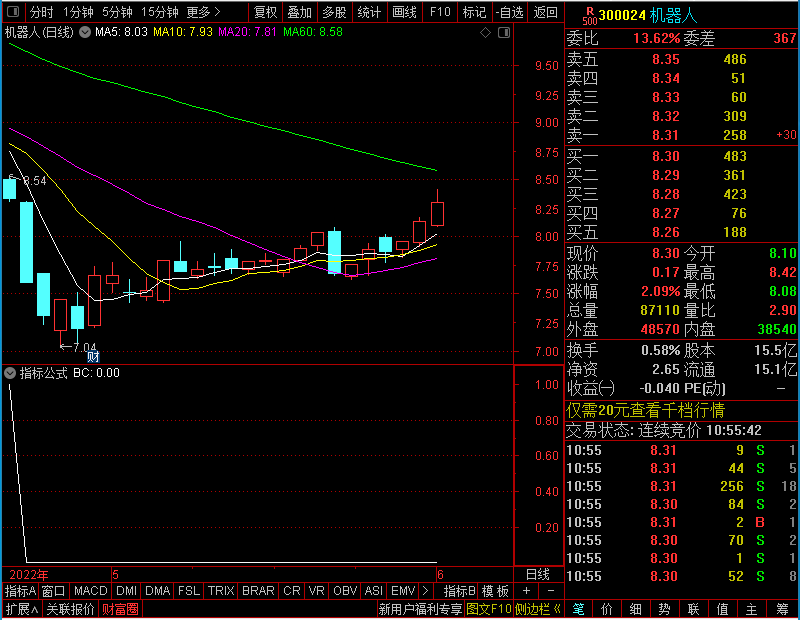Open the 复权 adjustment menu

pos(265,12)
